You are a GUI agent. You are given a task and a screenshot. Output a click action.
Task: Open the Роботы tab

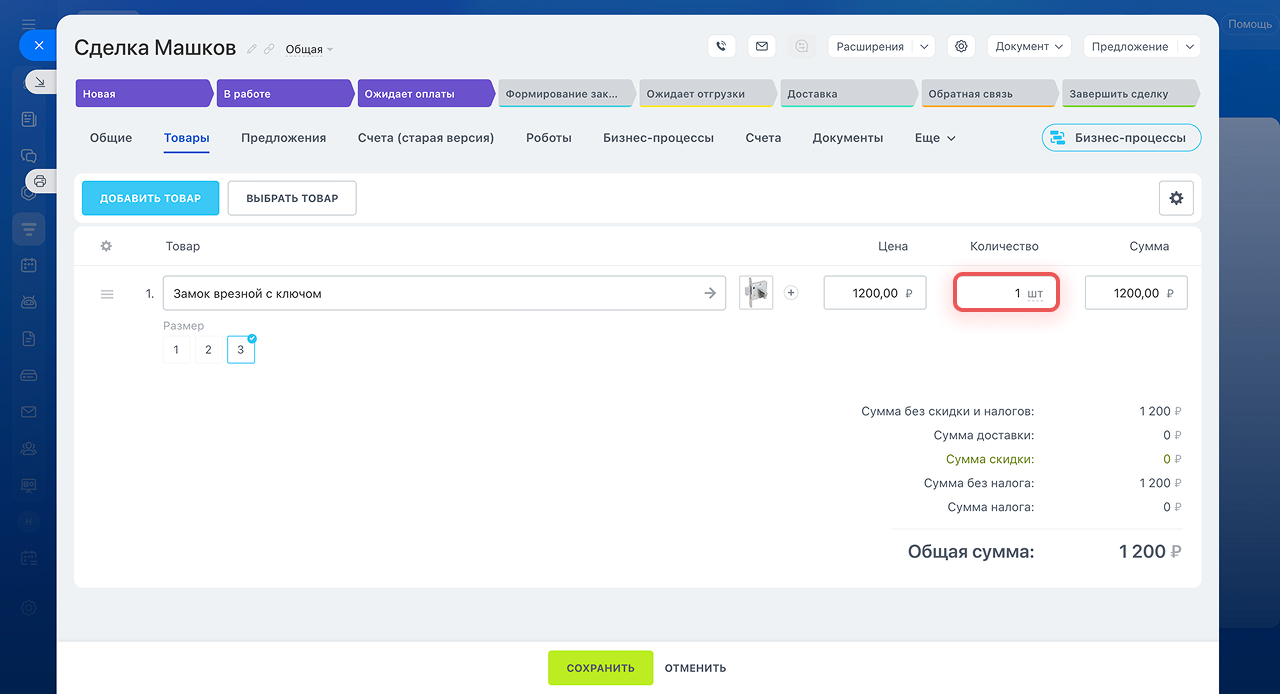pos(548,138)
